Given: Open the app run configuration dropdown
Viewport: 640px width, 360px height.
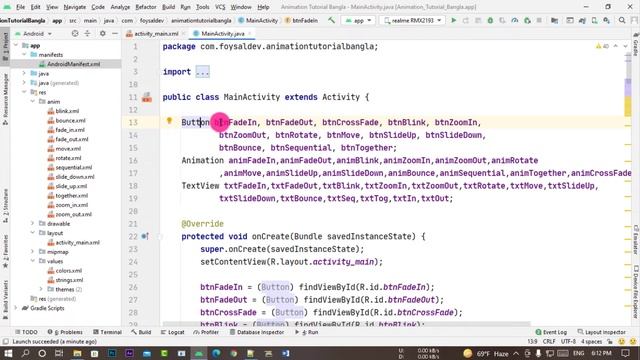Looking at the screenshot, I should [x=359, y=20].
